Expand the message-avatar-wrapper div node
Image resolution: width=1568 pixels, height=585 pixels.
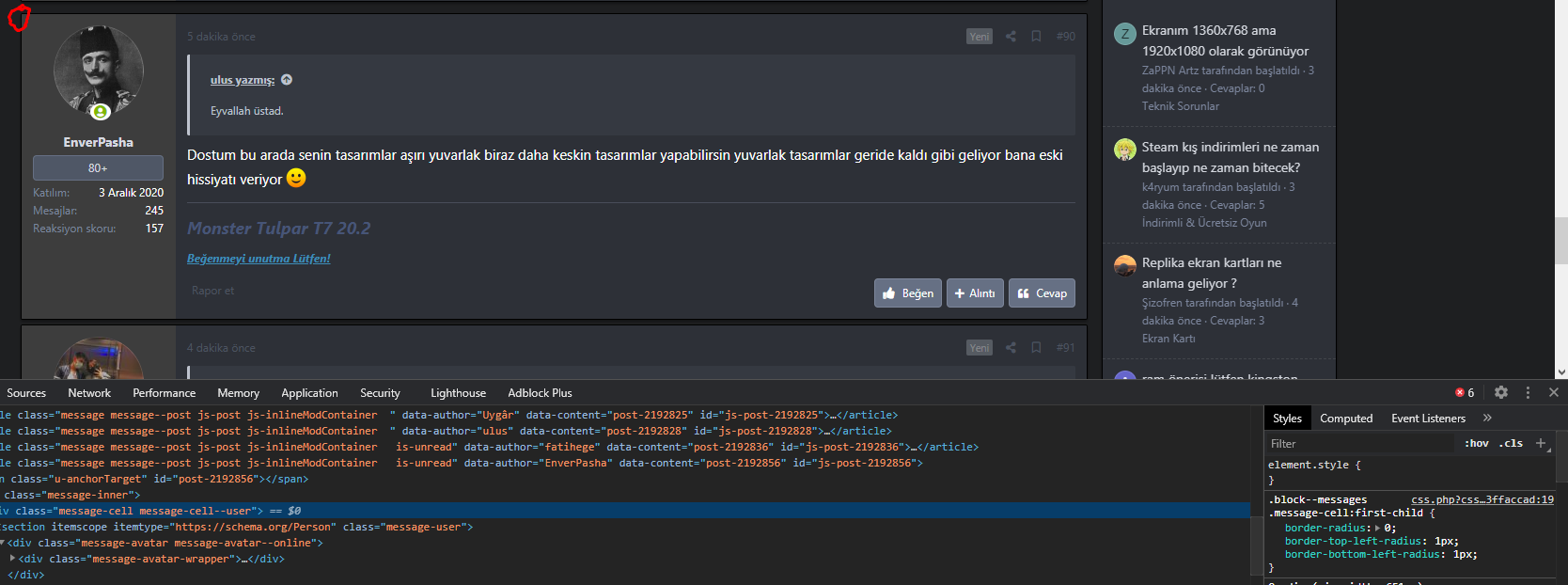[12, 559]
